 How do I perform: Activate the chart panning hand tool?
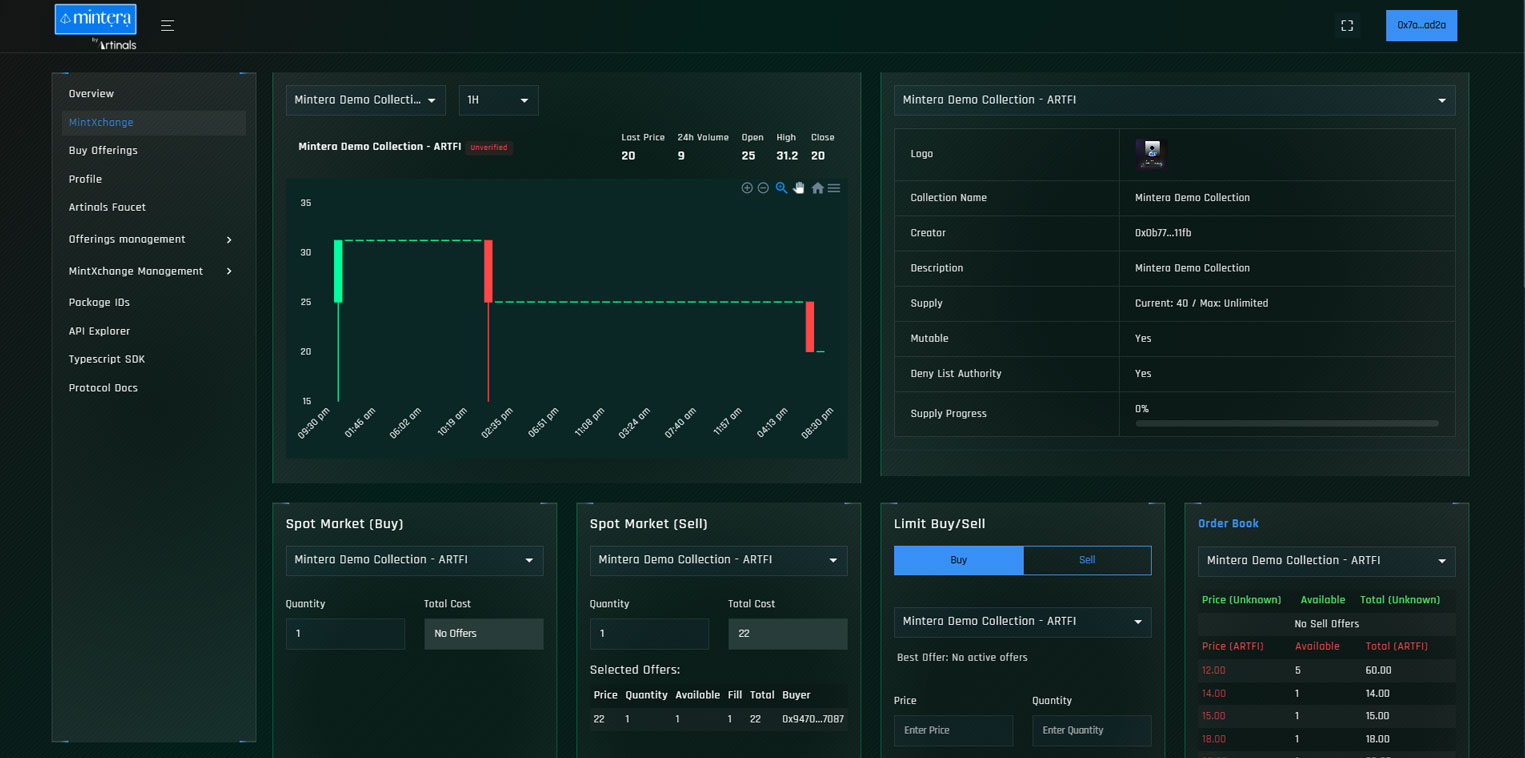pos(799,188)
